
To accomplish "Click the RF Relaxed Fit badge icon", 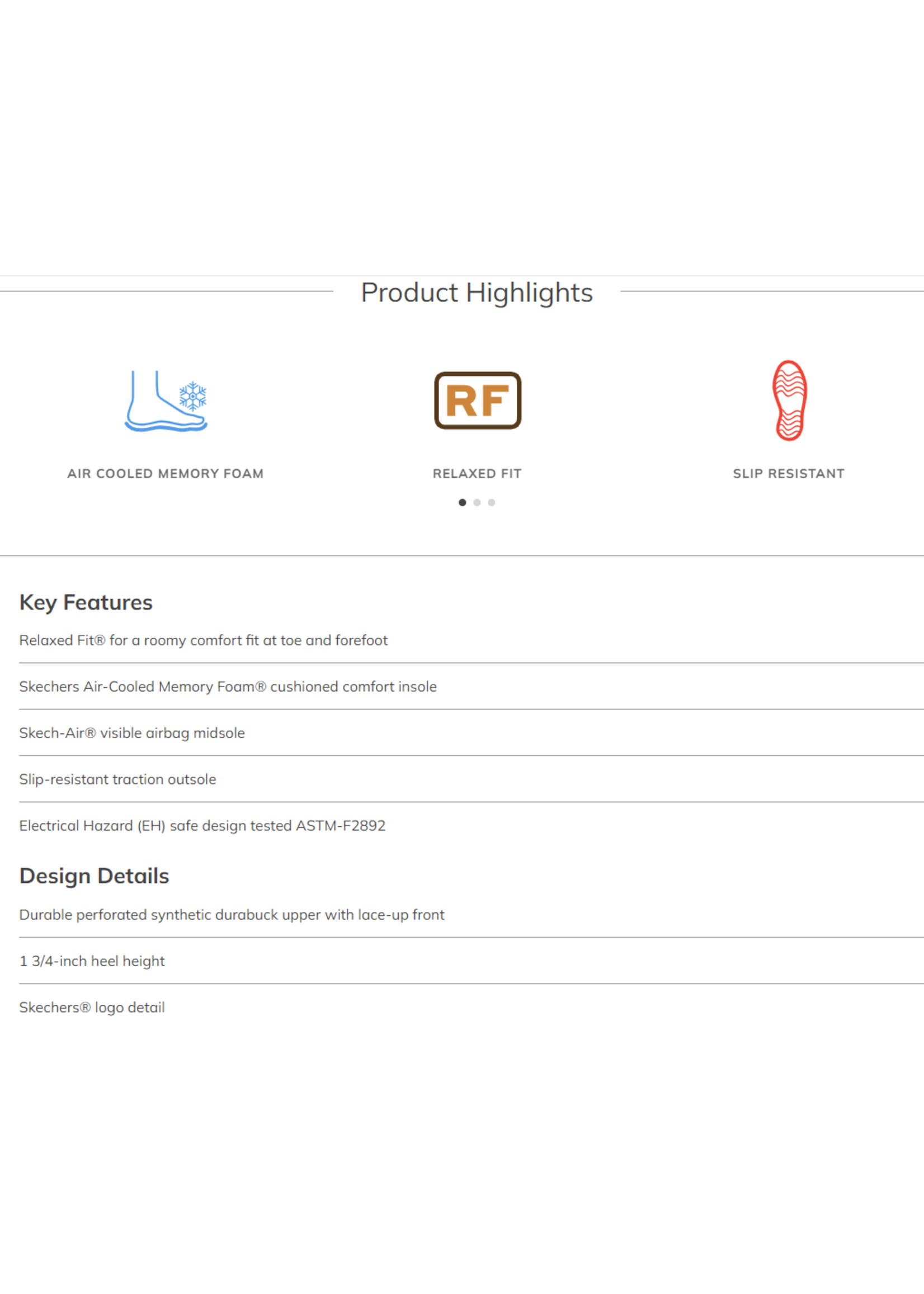I will tap(477, 401).
